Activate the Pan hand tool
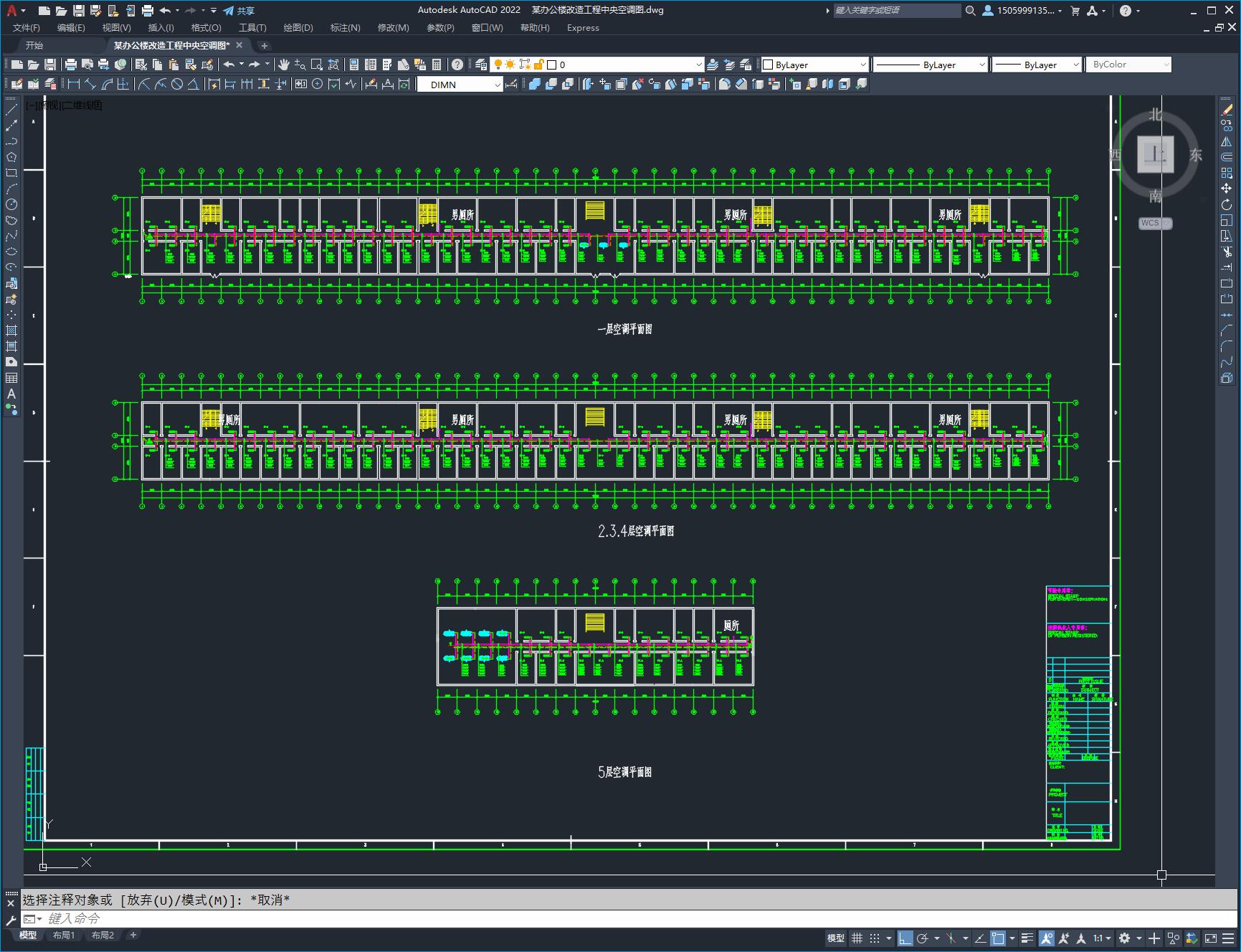 click(284, 65)
